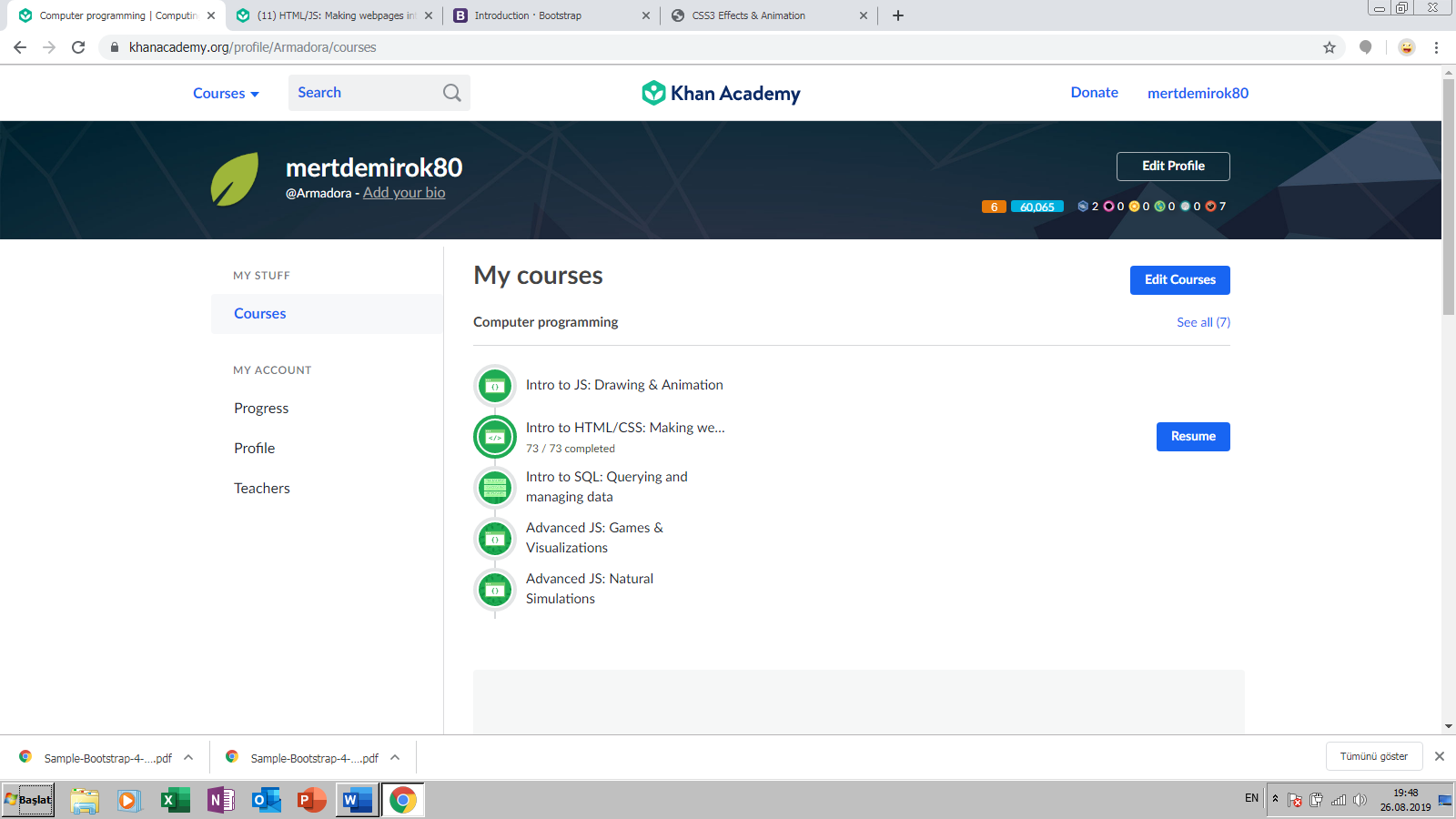This screenshot has width=1456, height=819.
Task: Click the Edit Courses button
Action: pyautogui.click(x=1180, y=280)
